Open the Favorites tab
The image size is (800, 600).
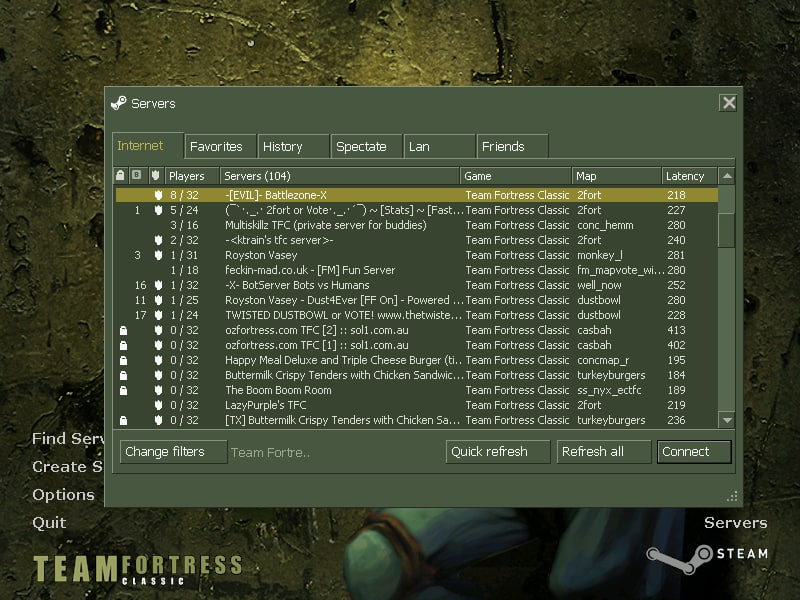click(x=220, y=146)
